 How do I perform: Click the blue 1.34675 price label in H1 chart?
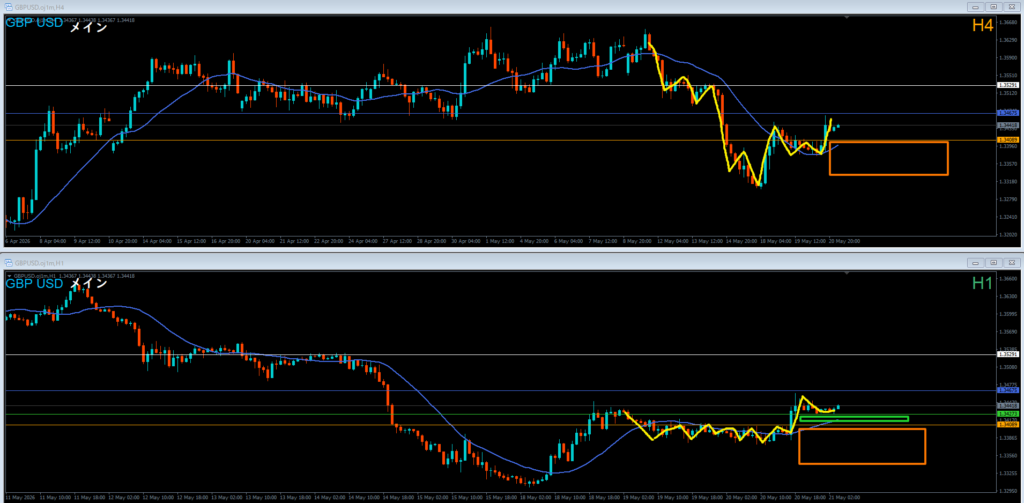(x=1008, y=390)
